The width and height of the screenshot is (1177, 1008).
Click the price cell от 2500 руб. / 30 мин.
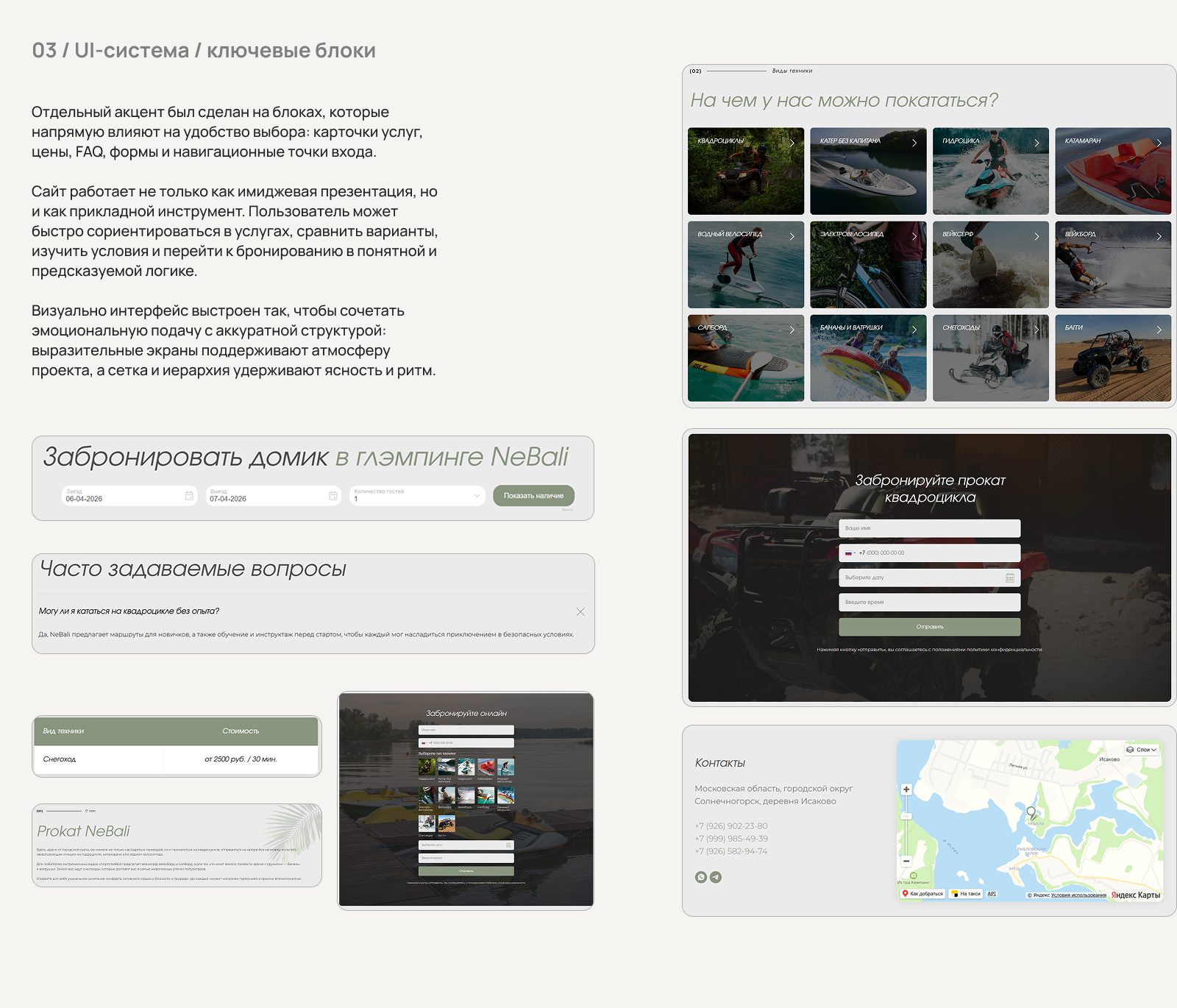click(x=241, y=759)
